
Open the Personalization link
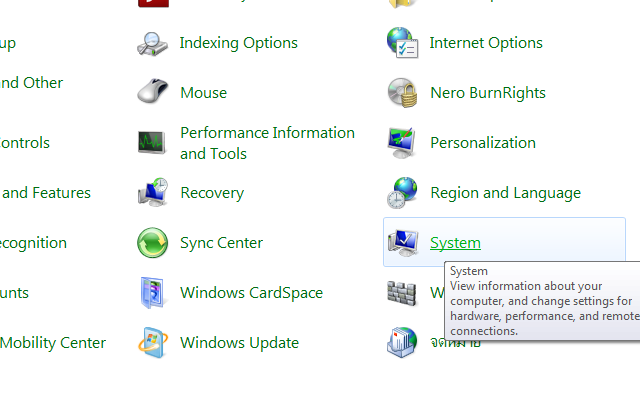click(x=483, y=143)
